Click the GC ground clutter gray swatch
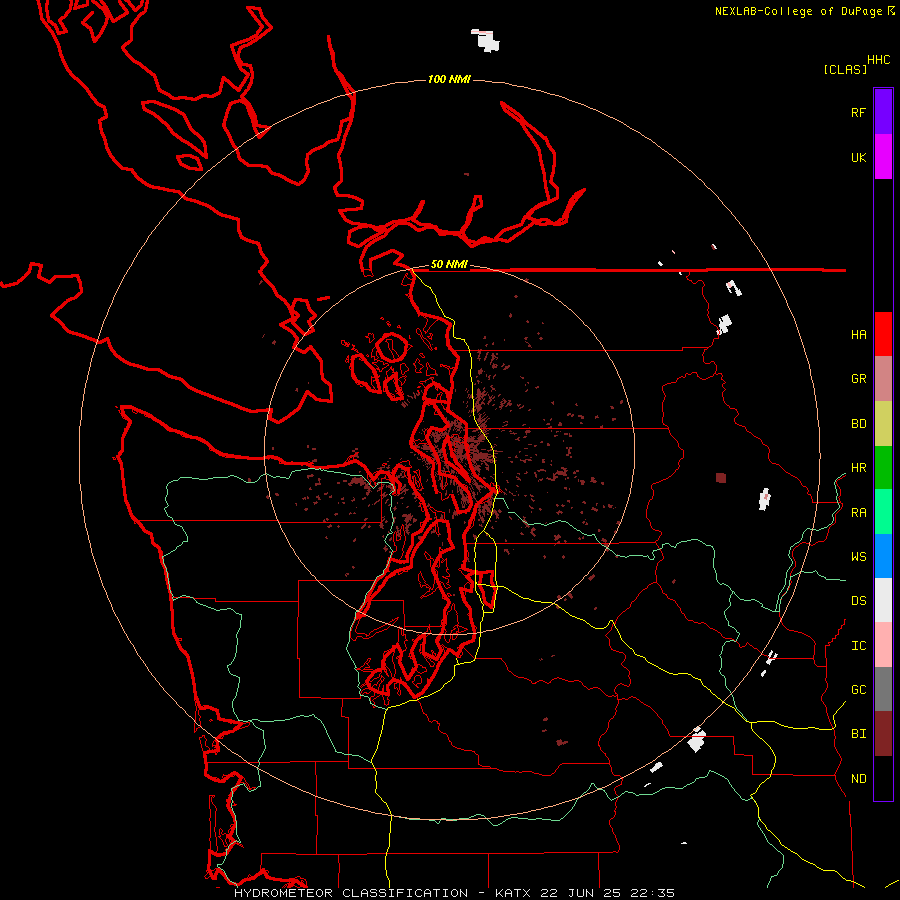Image resolution: width=900 pixels, height=900 pixels. click(883, 689)
